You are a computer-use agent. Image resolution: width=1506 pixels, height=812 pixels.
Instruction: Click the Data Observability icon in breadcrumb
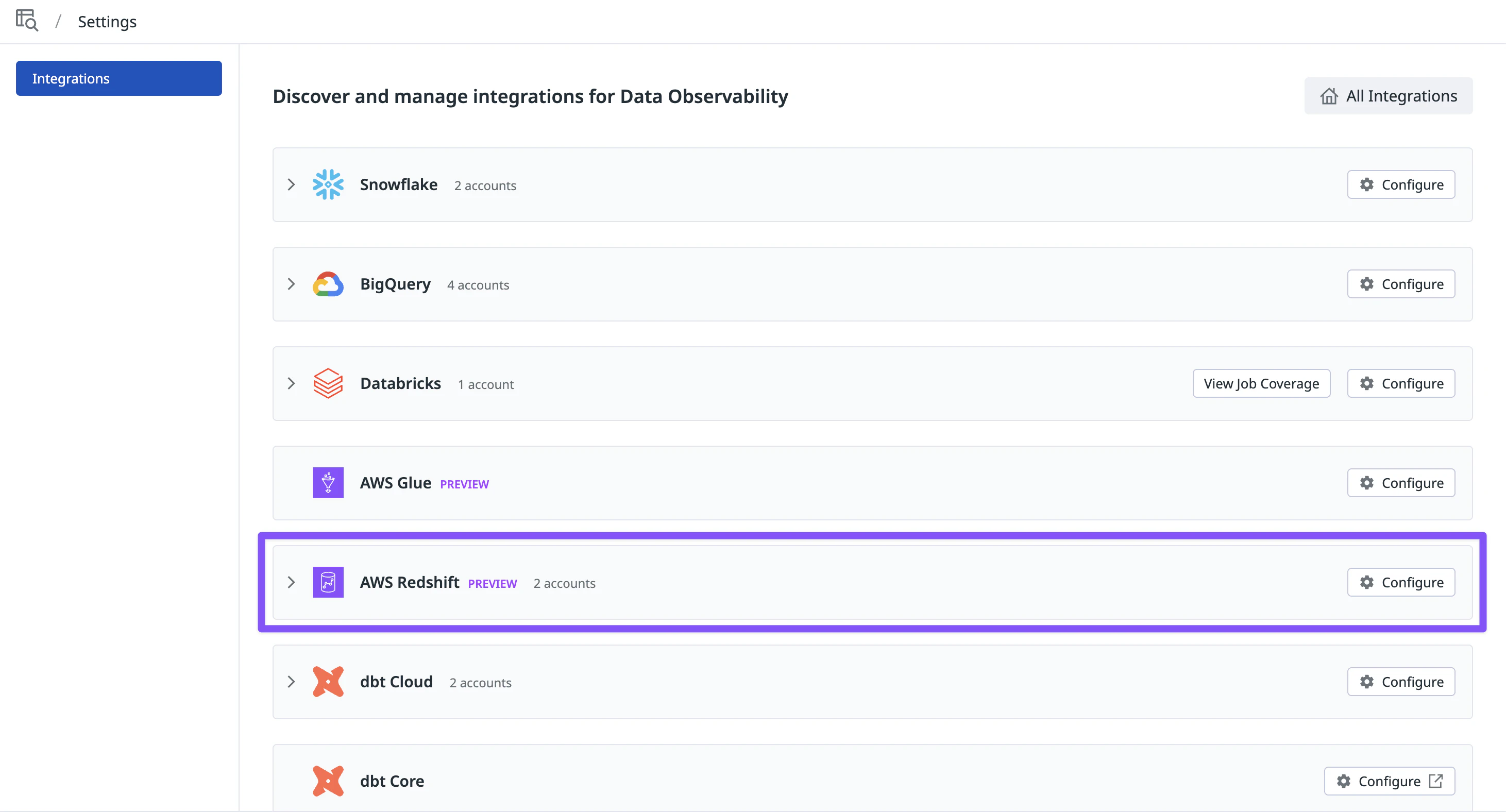27,21
